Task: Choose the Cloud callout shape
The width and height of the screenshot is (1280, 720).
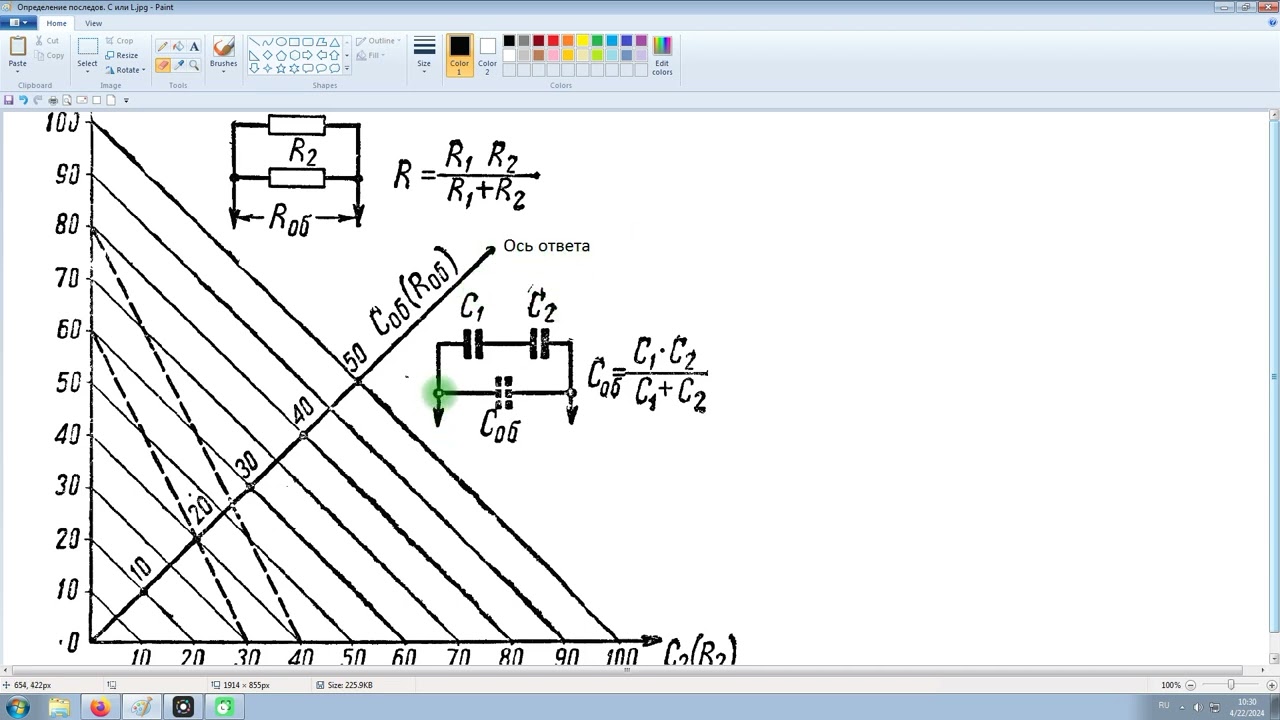Action: [x=334, y=68]
